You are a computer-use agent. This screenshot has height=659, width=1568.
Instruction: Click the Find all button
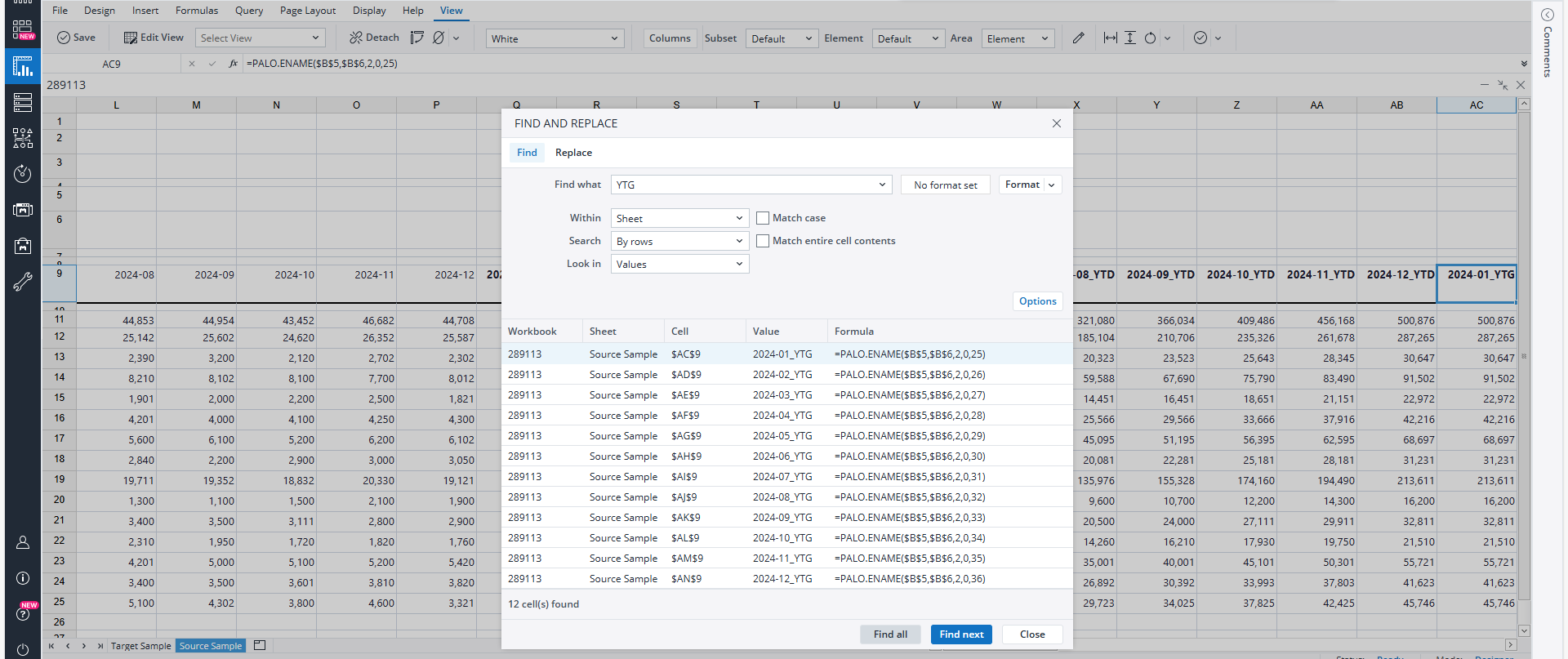pos(890,635)
